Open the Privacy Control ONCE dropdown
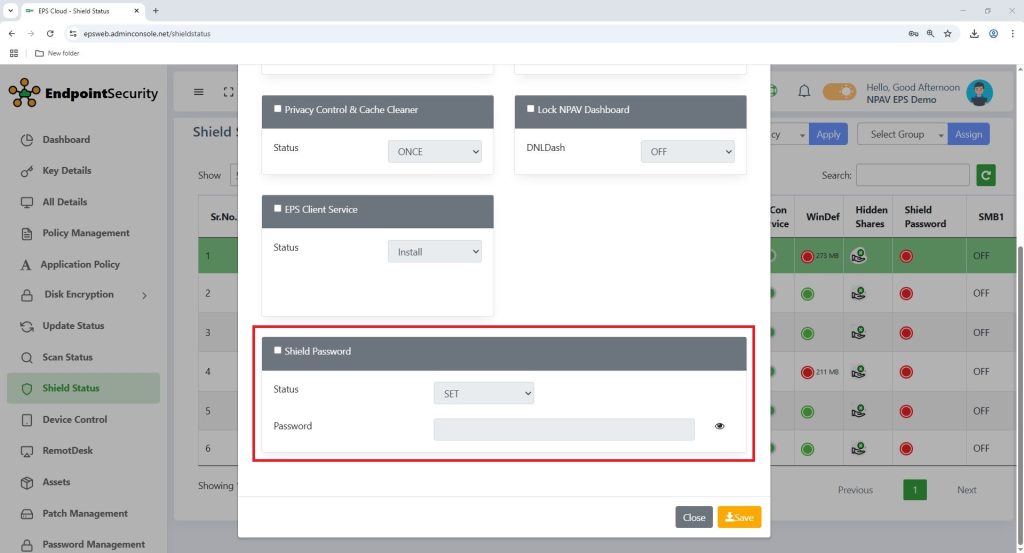Image resolution: width=1024 pixels, height=553 pixels. (x=434, y=152)
